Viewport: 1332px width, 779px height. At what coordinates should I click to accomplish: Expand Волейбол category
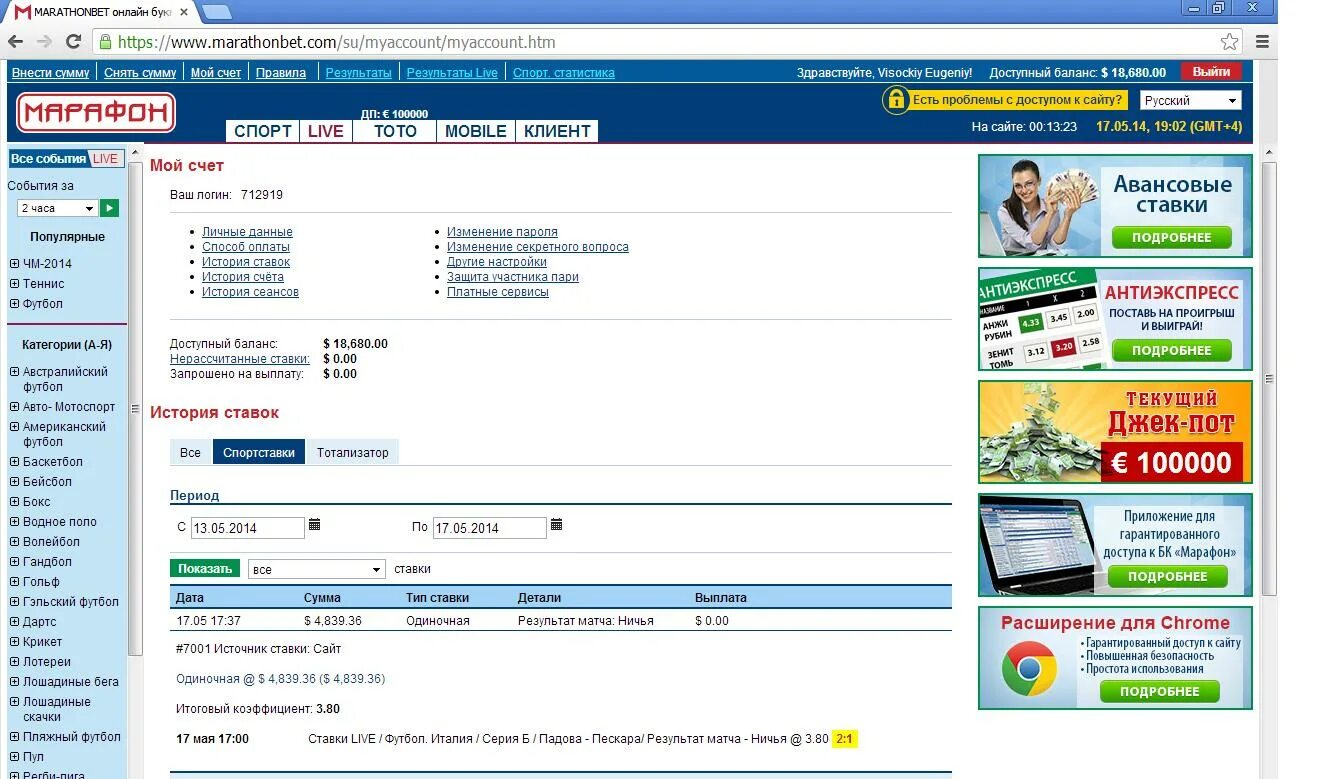(x=15, y=542)
